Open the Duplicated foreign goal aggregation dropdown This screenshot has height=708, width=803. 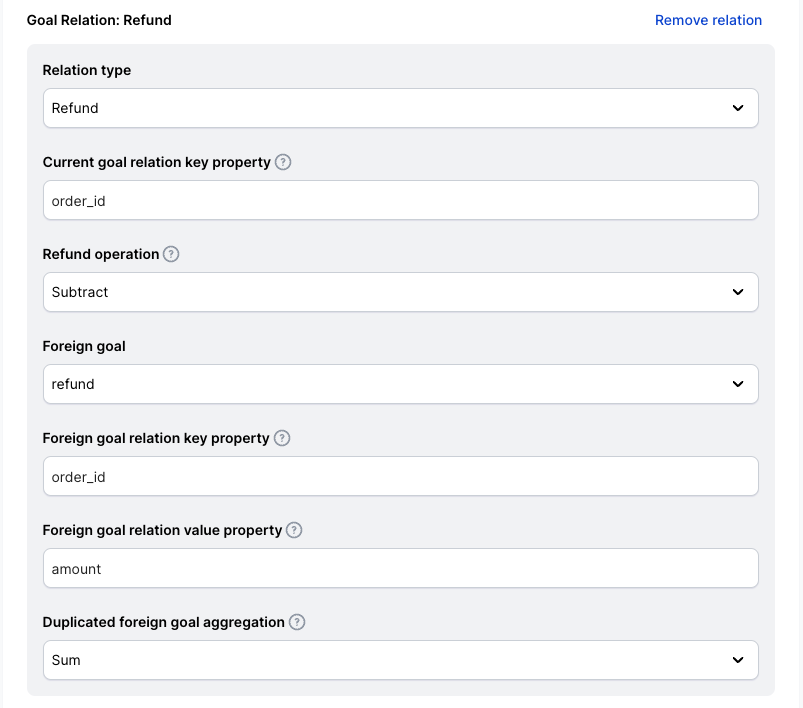pos(400,660)
